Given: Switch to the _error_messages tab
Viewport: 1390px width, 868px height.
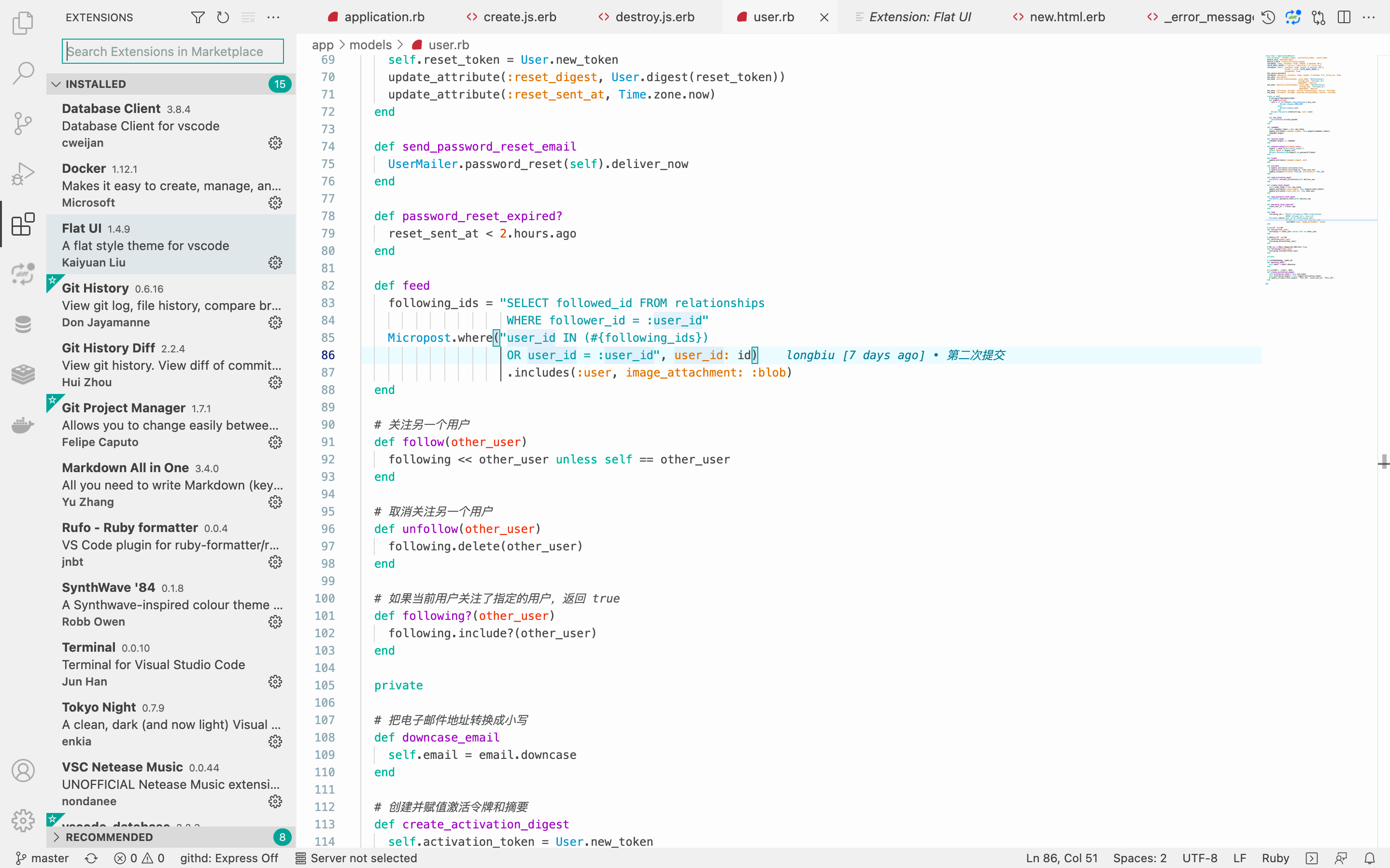Looking at the screenshot, I should (x=1200, y=17).
